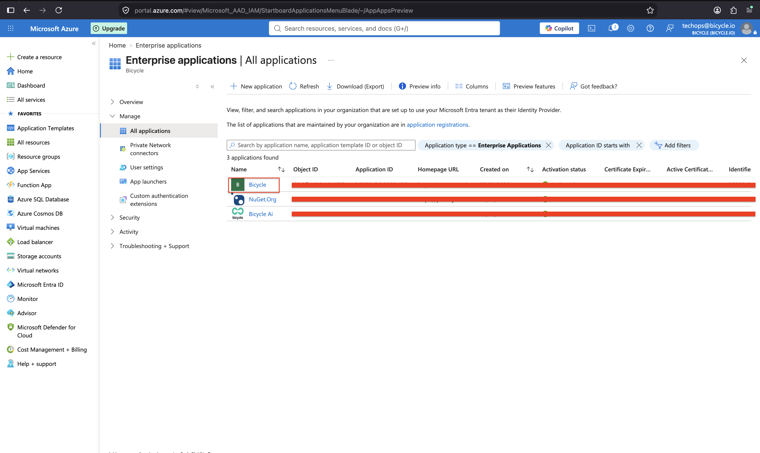Image resolution: width=760 pixels, height=453 pixels.
Task: Click the Upgrade button in the header
Action: pos(109,29)
